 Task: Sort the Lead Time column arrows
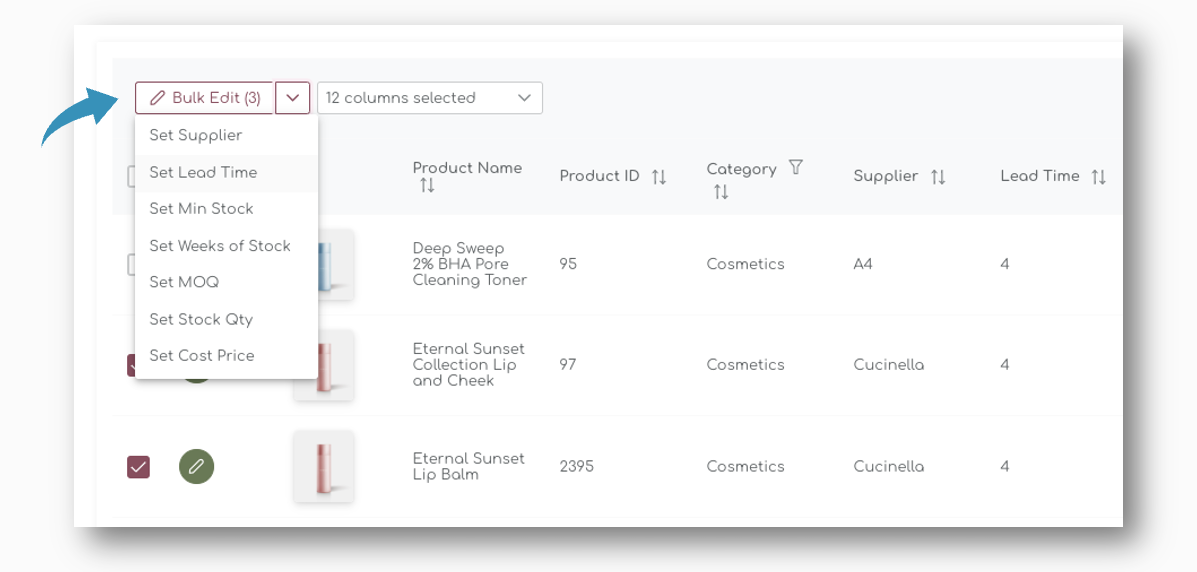[1099, 176]
